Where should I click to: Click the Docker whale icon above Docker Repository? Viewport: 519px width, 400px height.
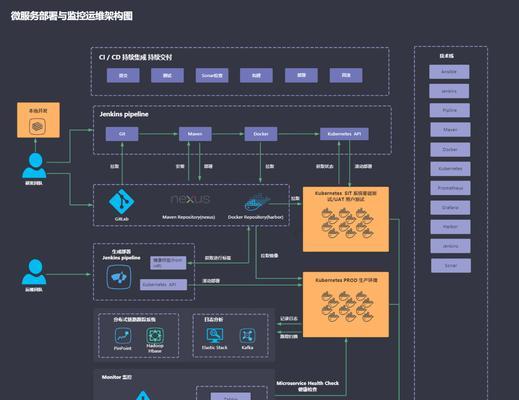click(x=257, y=202)
